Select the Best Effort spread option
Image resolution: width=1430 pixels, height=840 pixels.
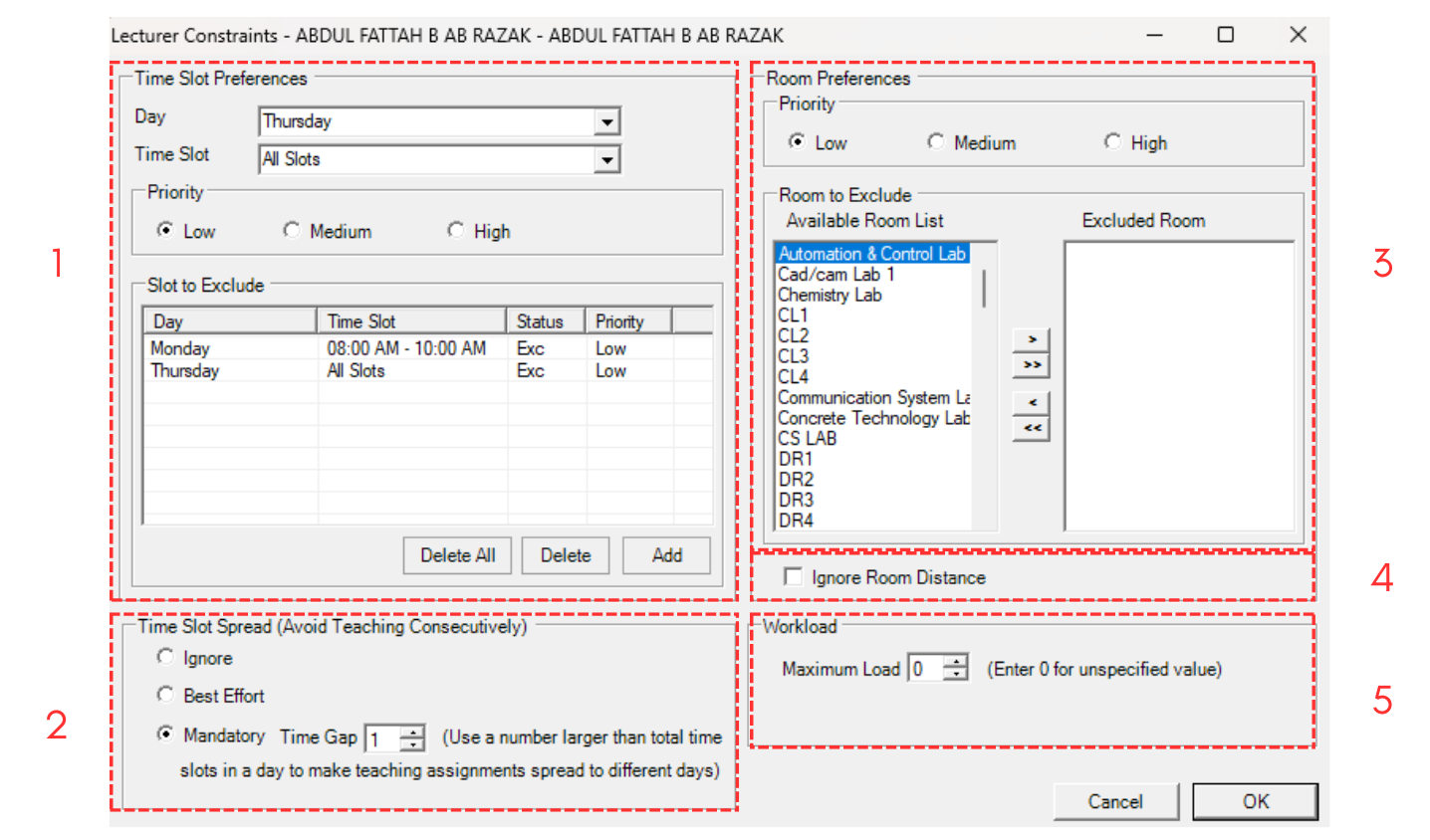(x=165, y=695)
